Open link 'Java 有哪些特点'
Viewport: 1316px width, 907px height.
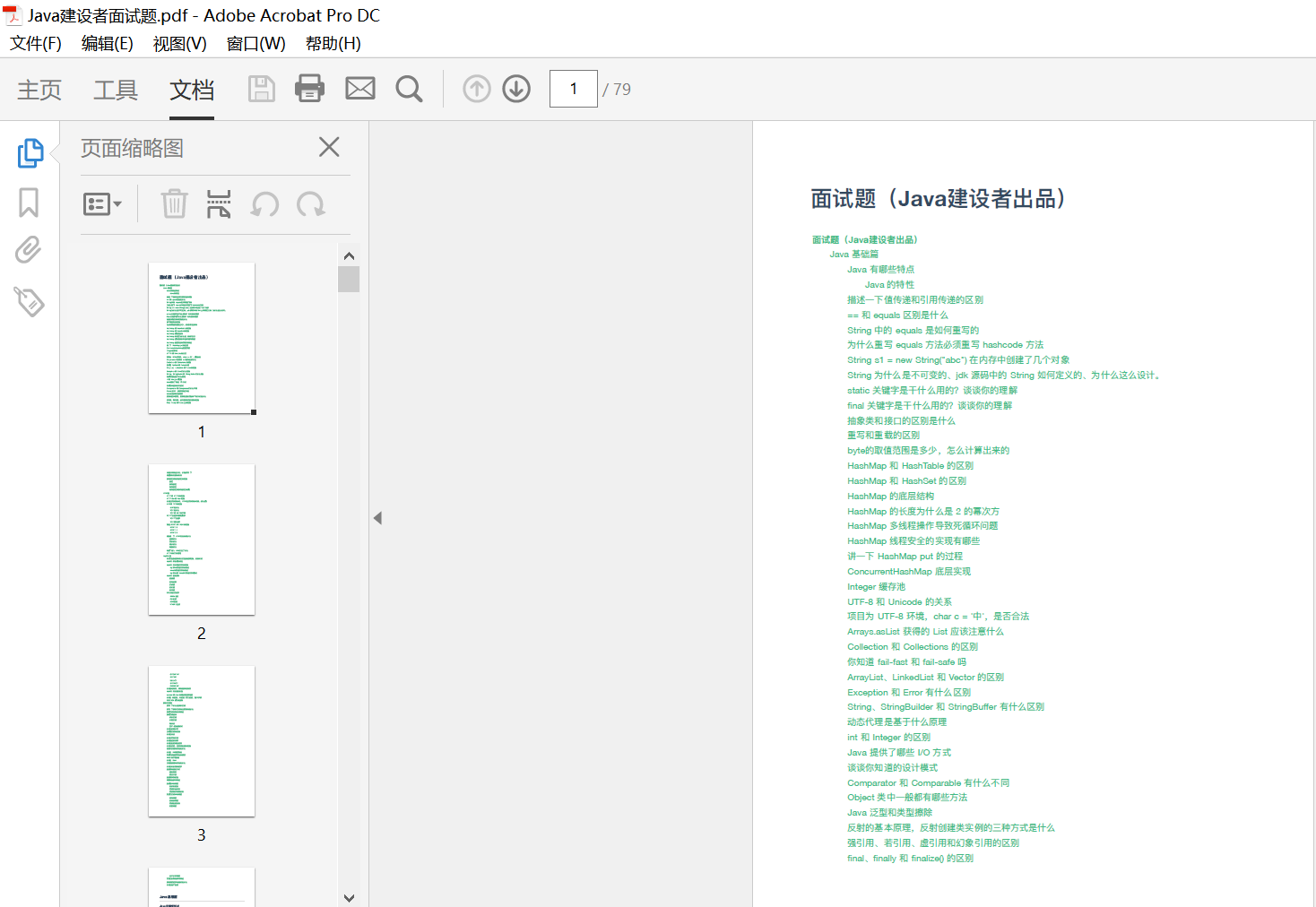point(881,270)
